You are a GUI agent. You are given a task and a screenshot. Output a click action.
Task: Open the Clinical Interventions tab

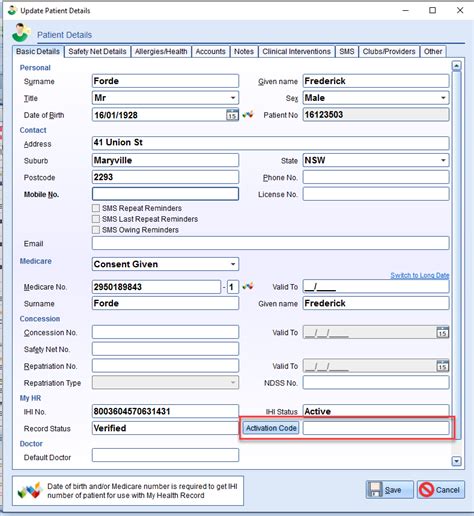point(296,52)
